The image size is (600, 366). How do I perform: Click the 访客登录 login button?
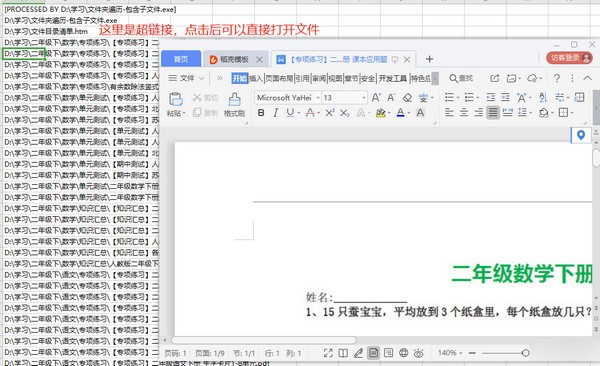tap(569, 58)
